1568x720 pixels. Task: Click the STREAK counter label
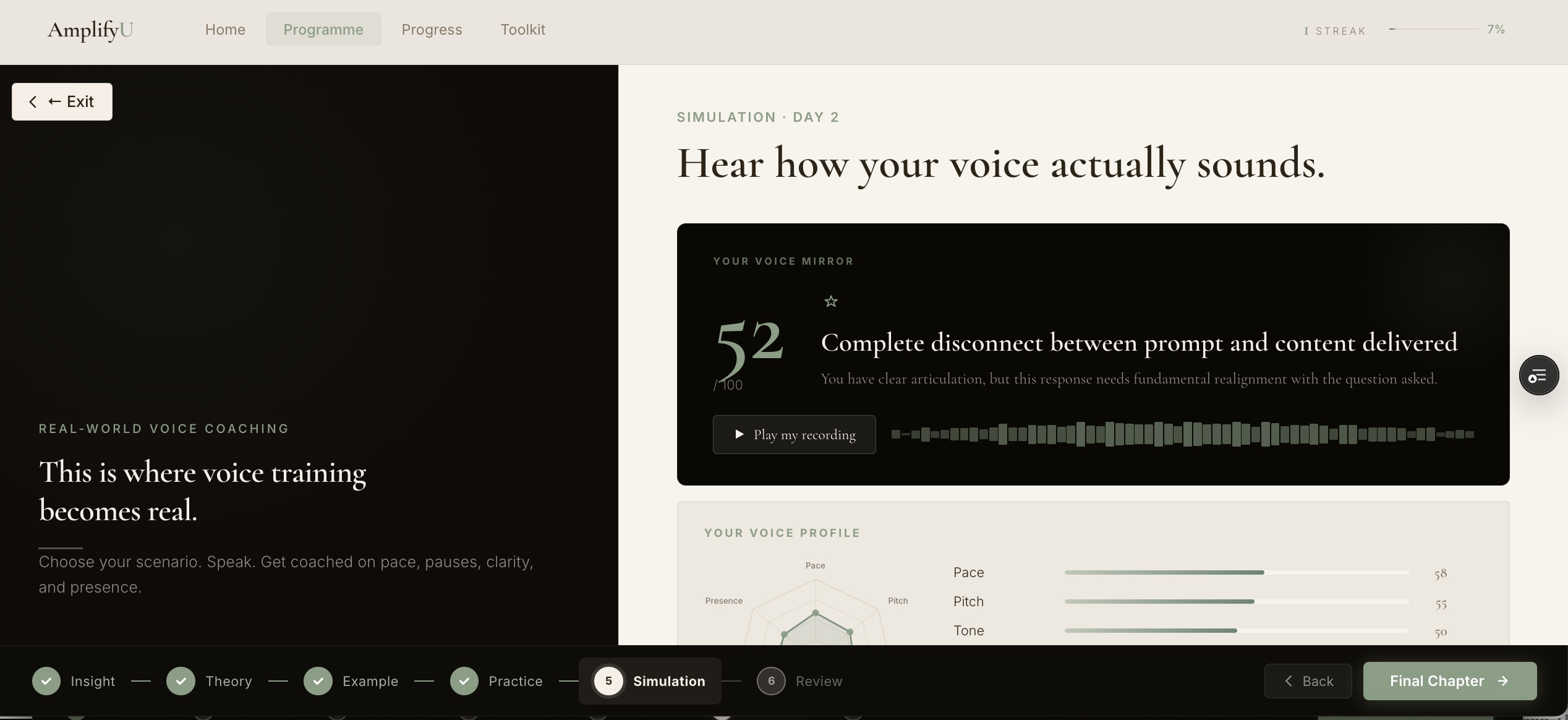(1335, 31)
